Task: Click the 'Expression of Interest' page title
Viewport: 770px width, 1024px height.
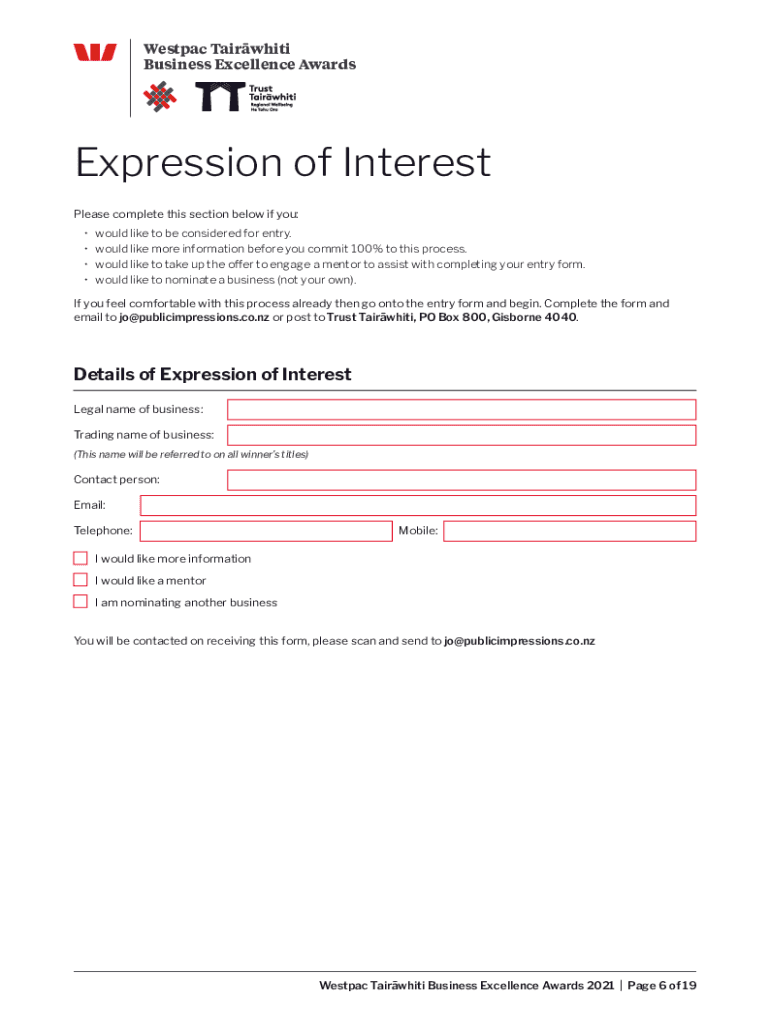Action: coord(283,163)
